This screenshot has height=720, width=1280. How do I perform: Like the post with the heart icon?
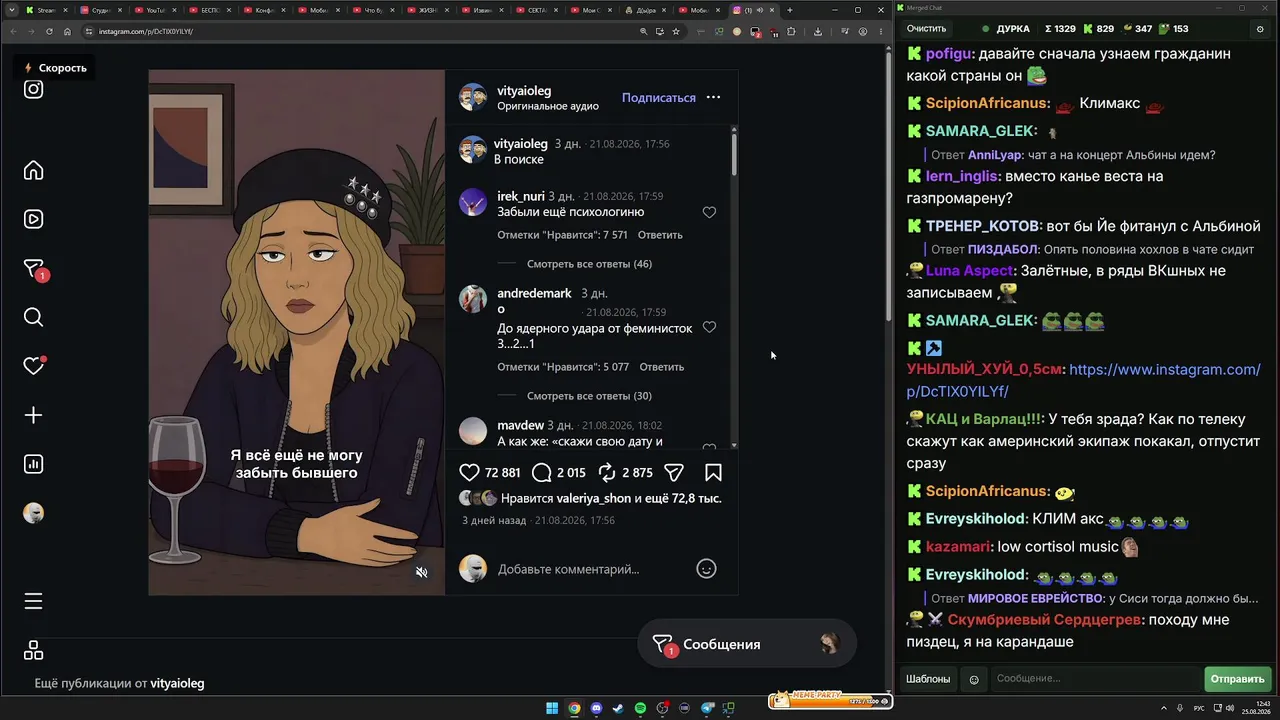[469, 472]
